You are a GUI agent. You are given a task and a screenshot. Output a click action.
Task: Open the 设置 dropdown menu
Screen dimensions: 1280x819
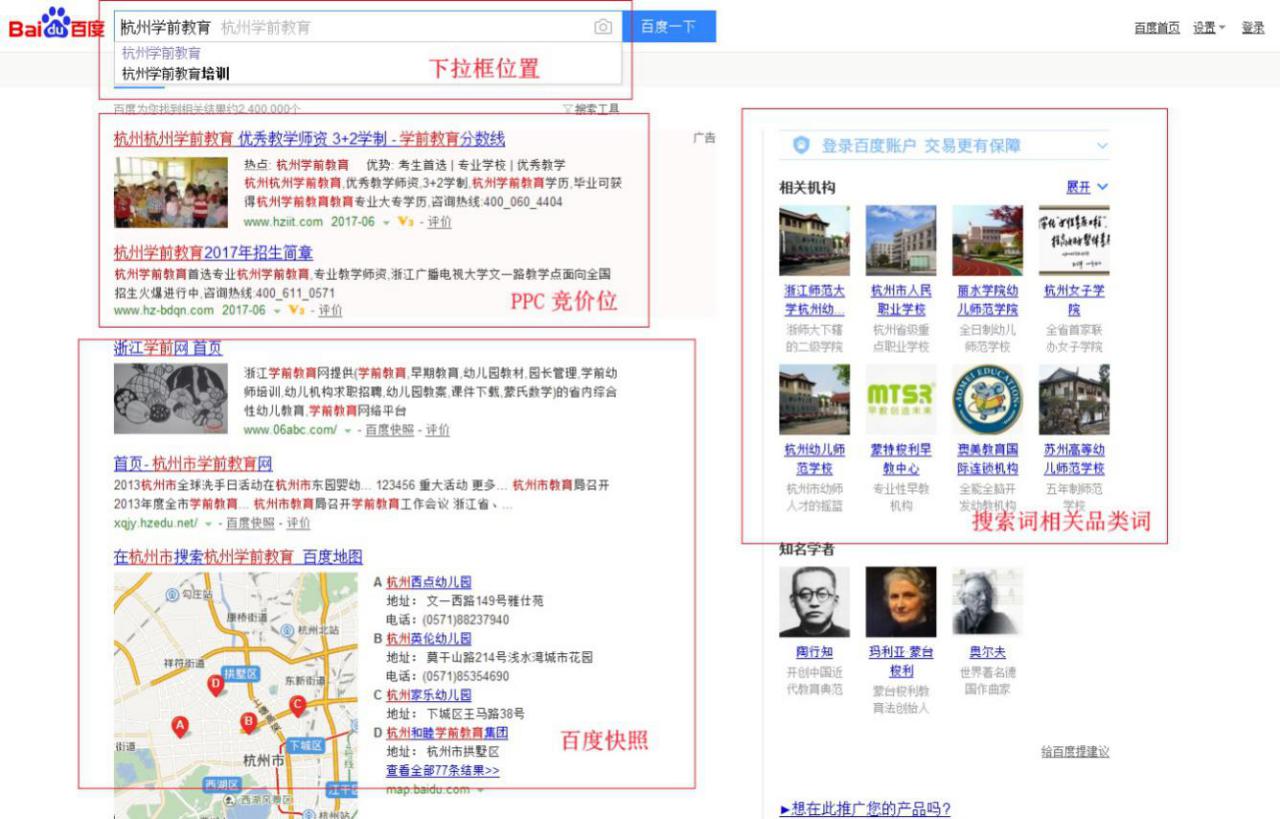pyautogui.click(x=1208, y=28)
